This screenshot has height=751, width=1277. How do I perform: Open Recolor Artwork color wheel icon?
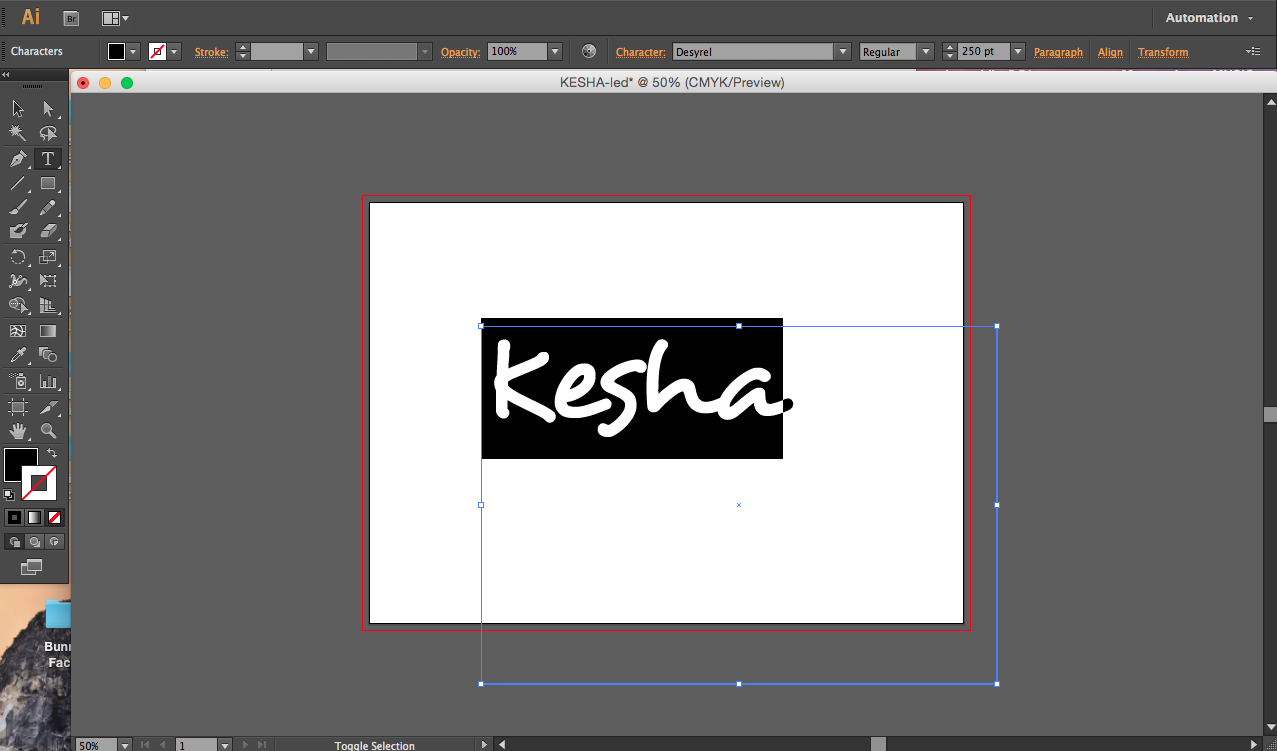coord(589,51)
